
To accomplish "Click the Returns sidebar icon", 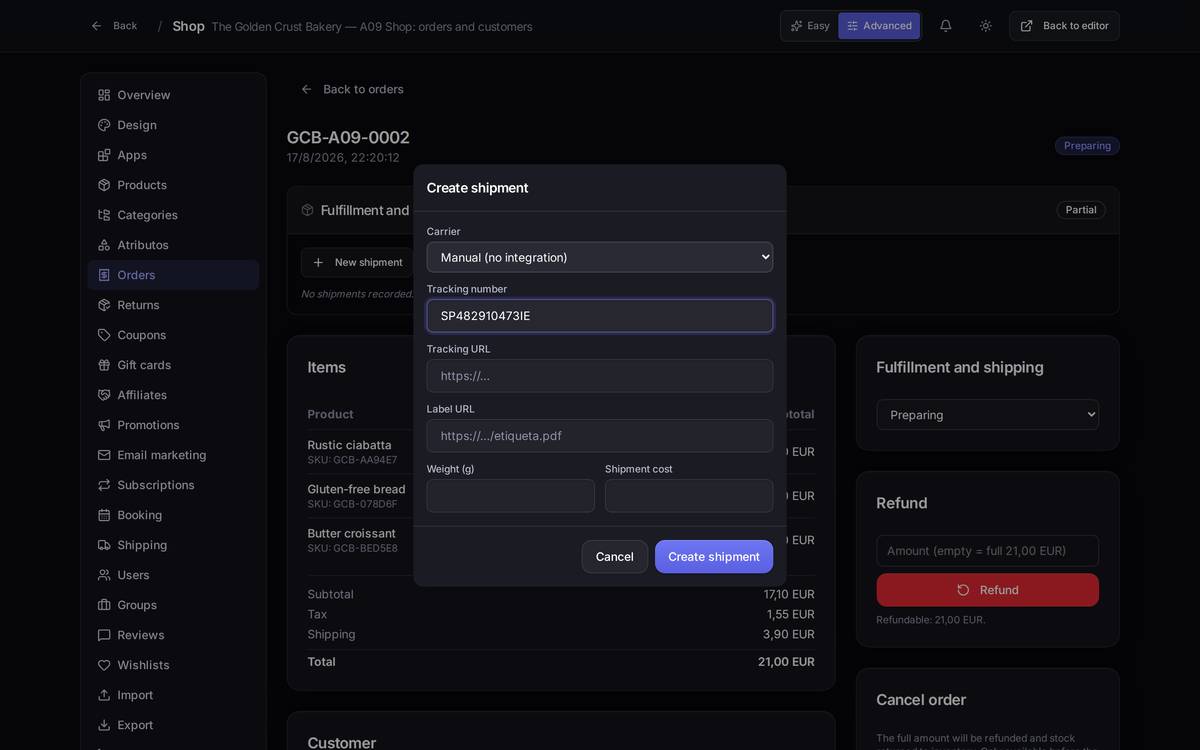I will click(104, 305).
